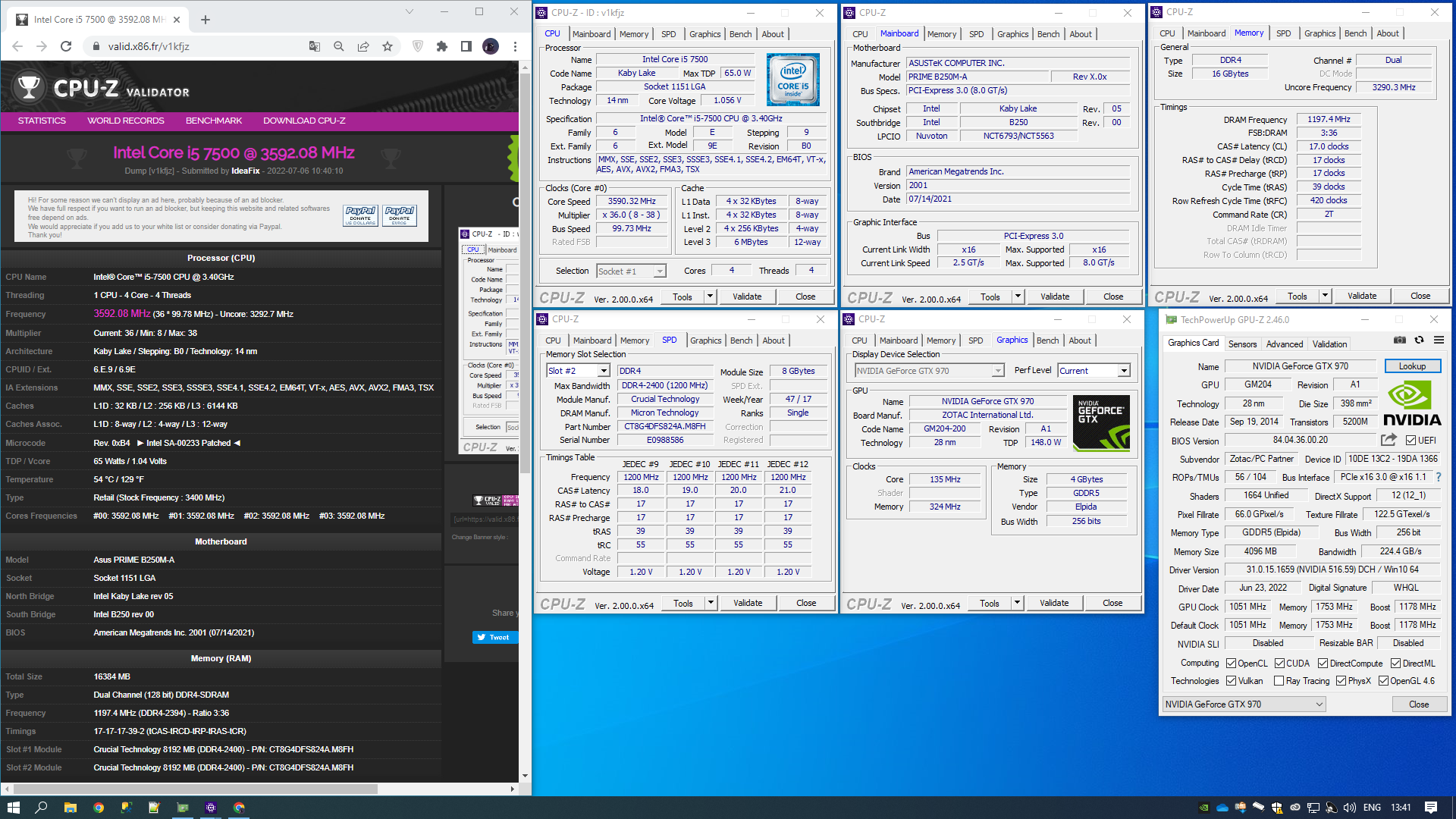Toggle the OpenGL 4.6 checkbox
This screenshot has width=1456, height=819.
1383,681
